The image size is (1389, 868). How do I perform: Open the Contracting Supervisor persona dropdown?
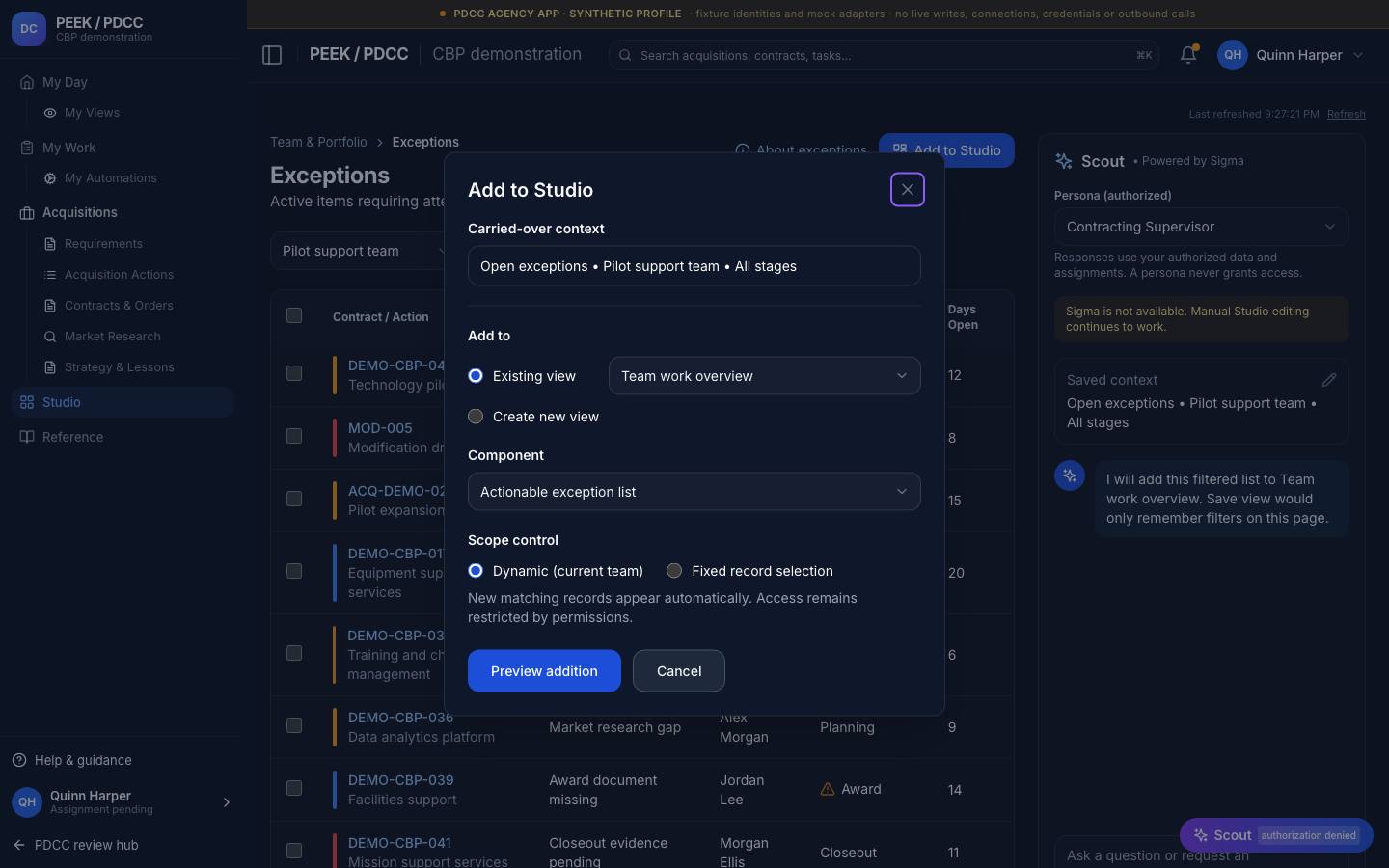(x=1201, y=227)
